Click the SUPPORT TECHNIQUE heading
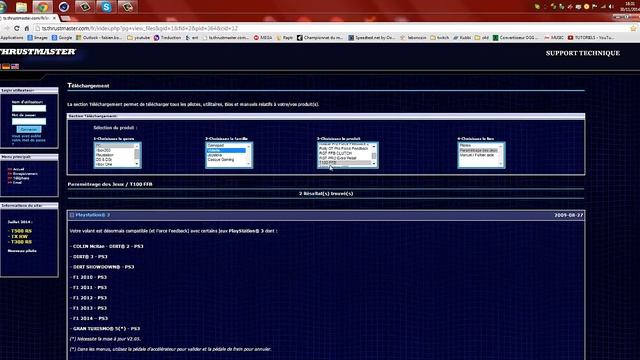This screenshot has width=640, height=360. tap(582, 53)
